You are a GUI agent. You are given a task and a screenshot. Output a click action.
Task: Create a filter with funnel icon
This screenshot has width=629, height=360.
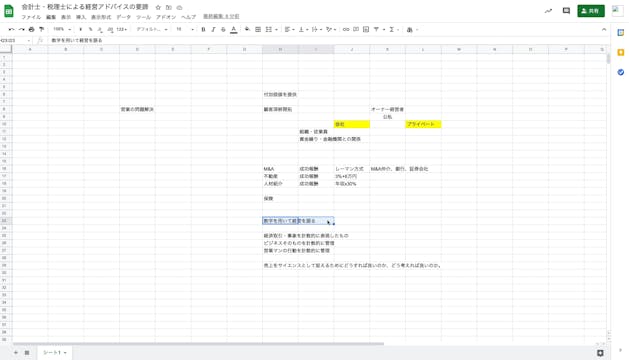point(376,29)
